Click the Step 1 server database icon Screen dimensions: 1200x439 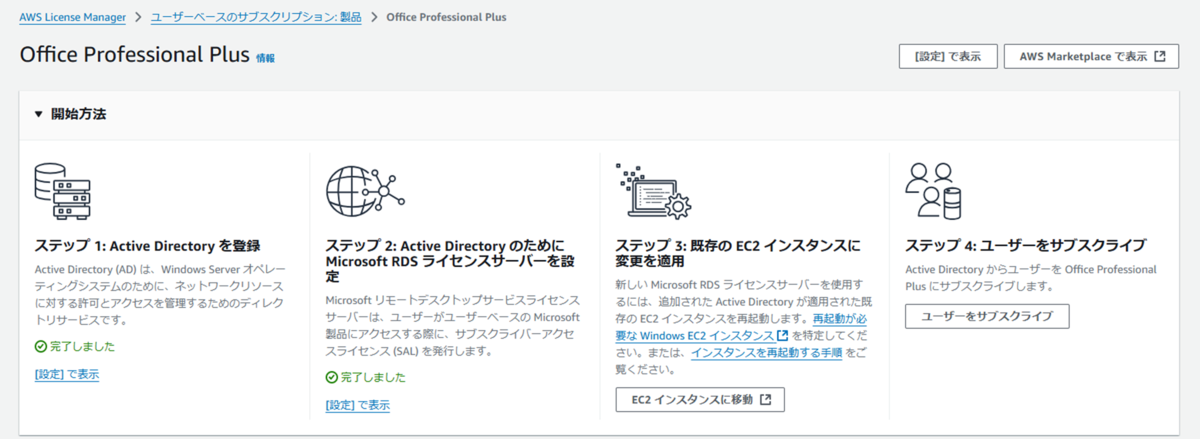tap(64, 192)
